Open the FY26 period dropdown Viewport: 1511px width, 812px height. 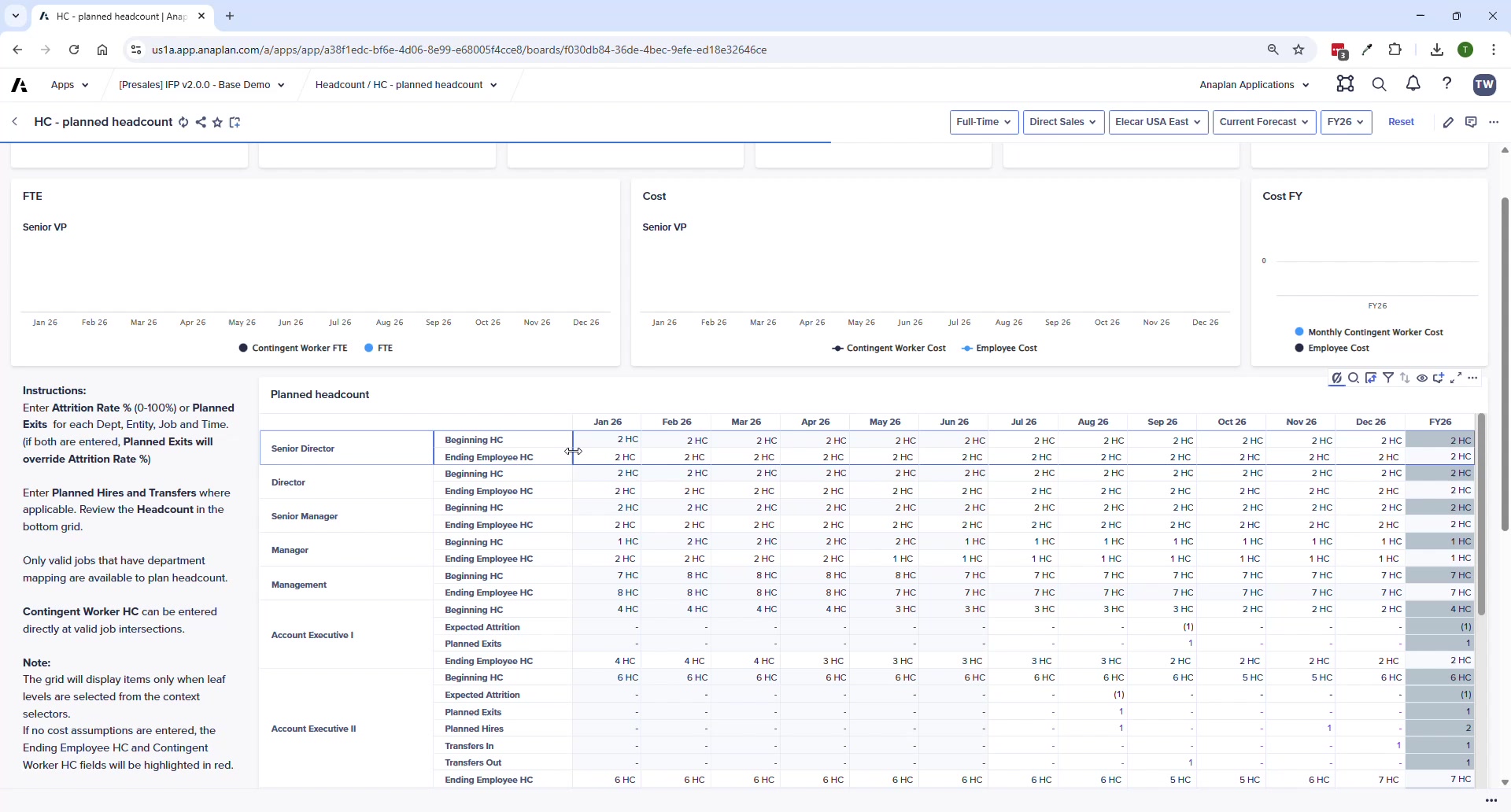[x=1346, y=122]
